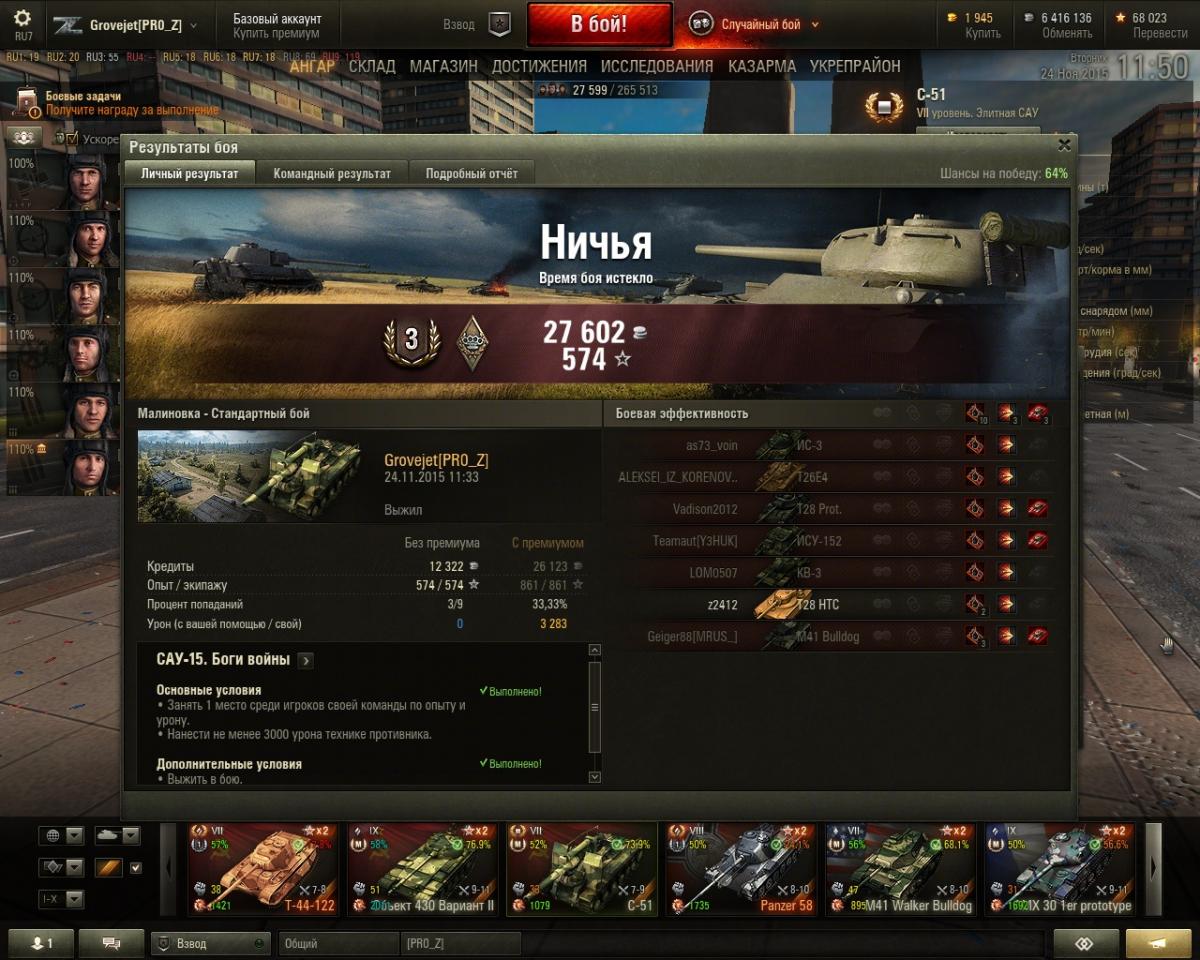This screenshot has height=960, width=1200.
Task: Open the I-X tier filter dropdown
Action: (x=61, y=898)
